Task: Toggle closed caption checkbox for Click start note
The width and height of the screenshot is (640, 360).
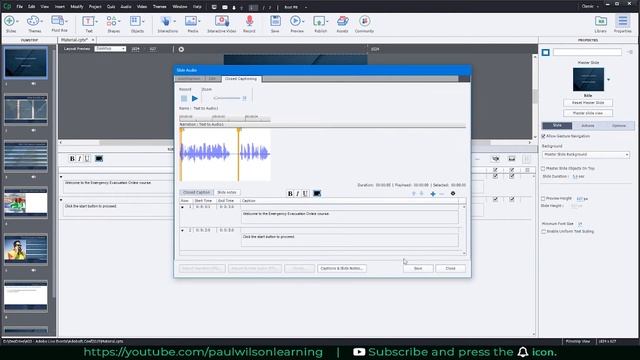Action: (511, 199)
